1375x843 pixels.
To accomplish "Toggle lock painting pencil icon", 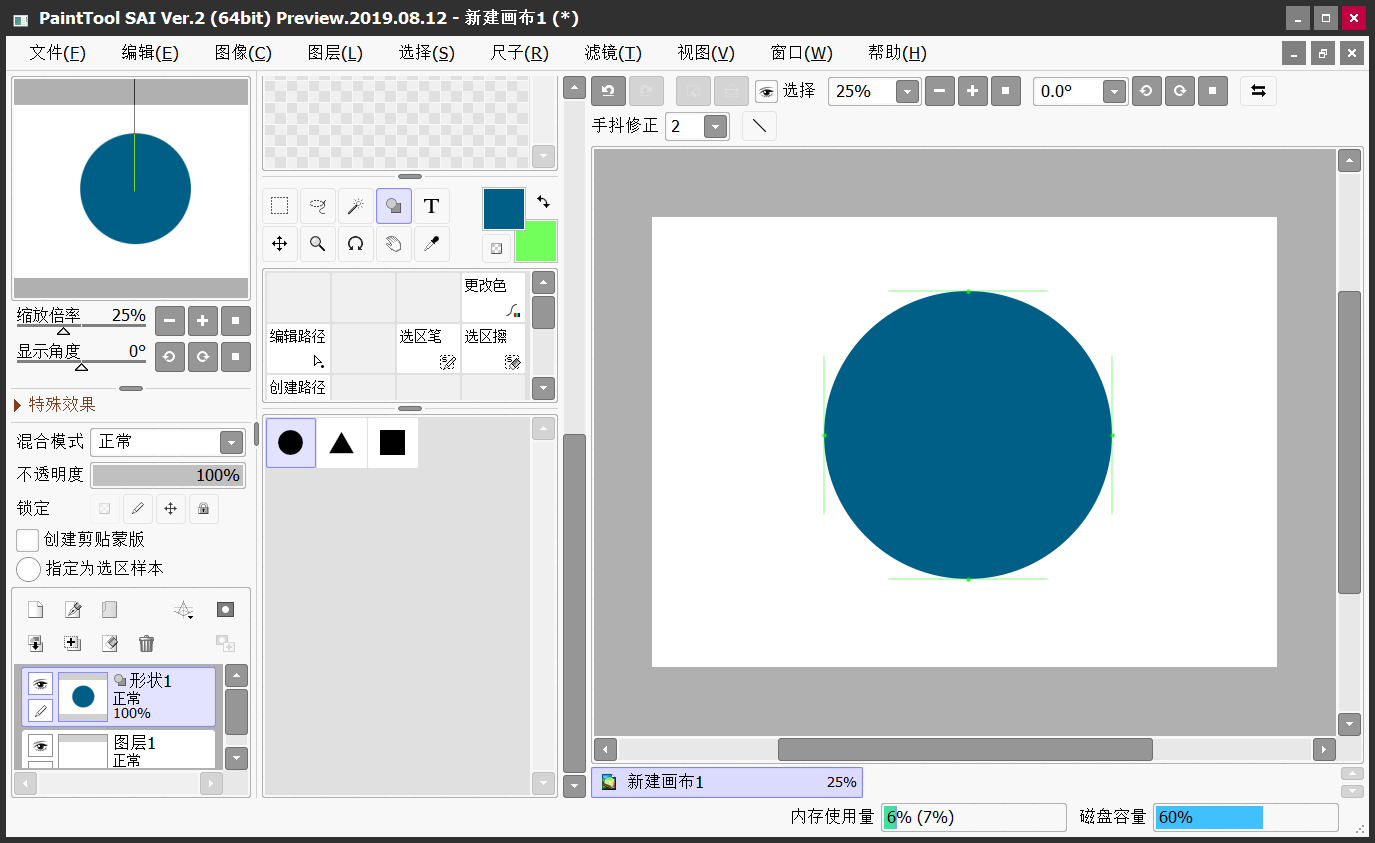I will [138, 508].
